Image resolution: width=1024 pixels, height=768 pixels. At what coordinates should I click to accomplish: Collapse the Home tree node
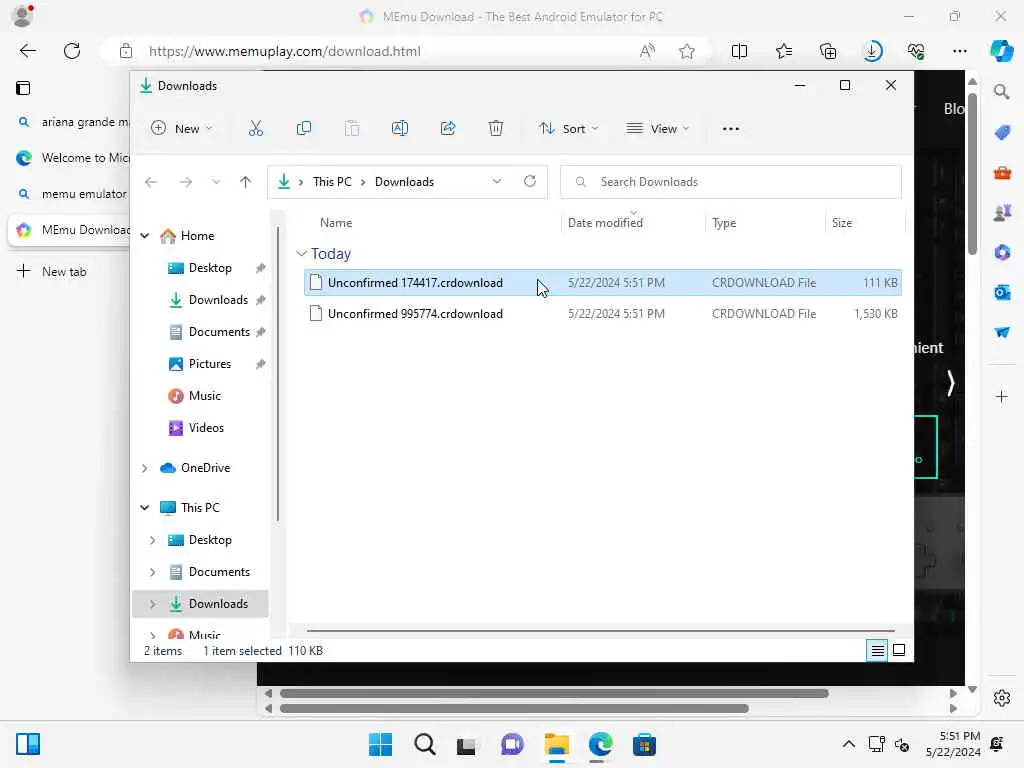coord(145,236)
